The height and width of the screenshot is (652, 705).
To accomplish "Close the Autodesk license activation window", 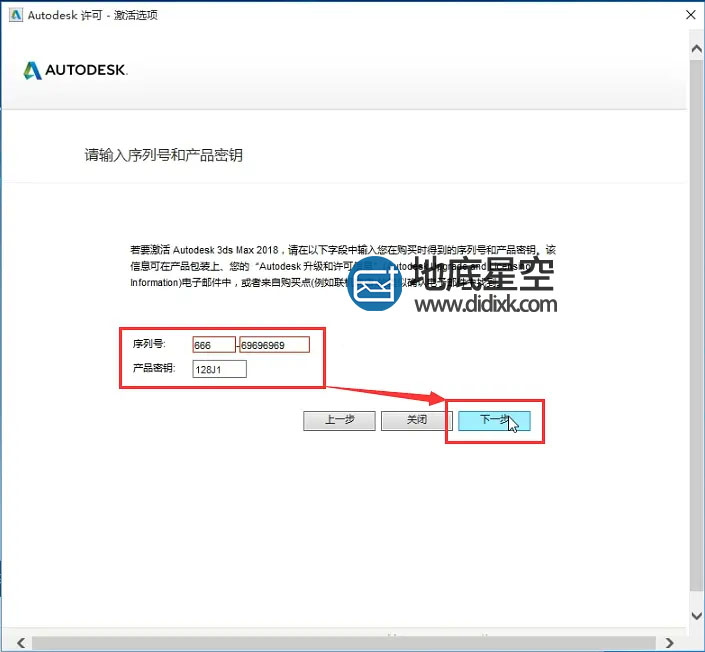I will coord(691,15).
